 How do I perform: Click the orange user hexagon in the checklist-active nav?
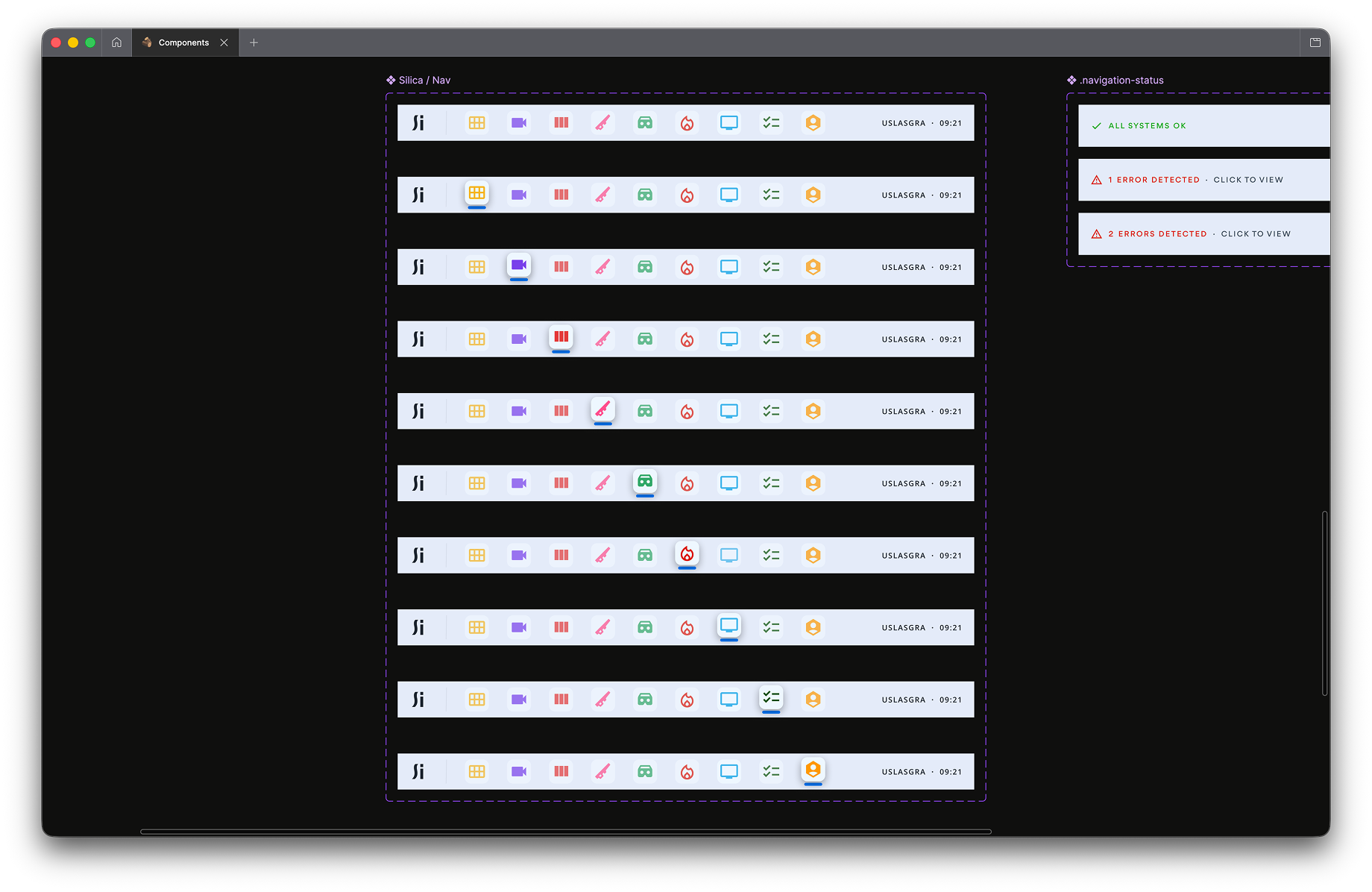pos(814,700)
